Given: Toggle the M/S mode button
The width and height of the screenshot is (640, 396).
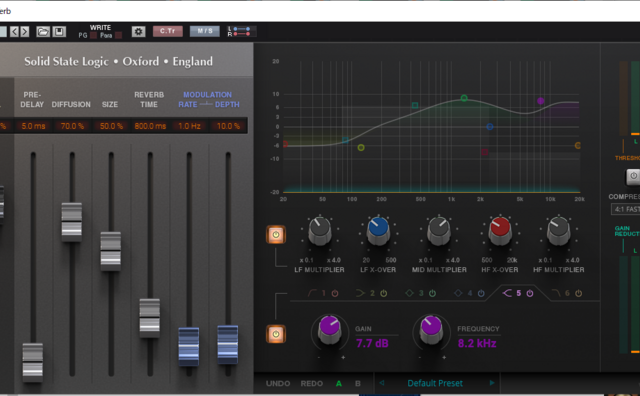Looking at the screenshot, I should [205, 31].
